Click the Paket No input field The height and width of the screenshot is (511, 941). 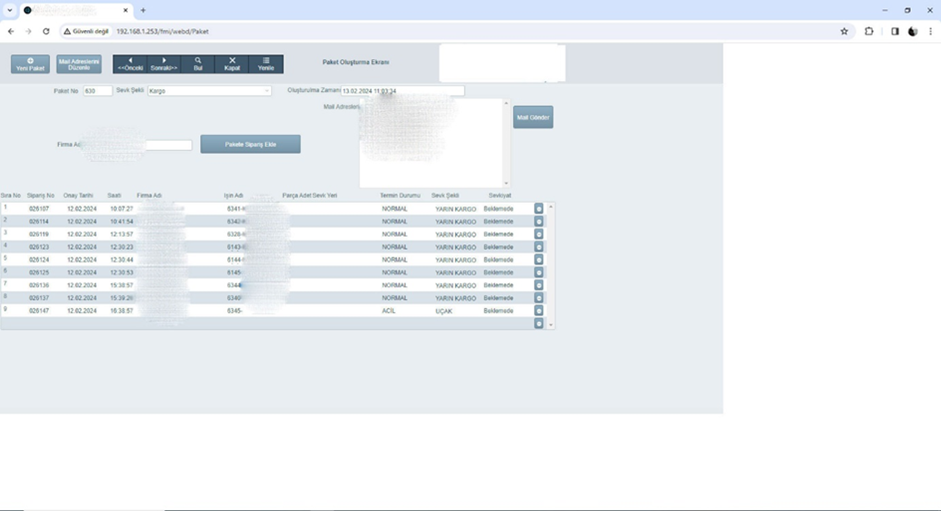coord(97,91)
